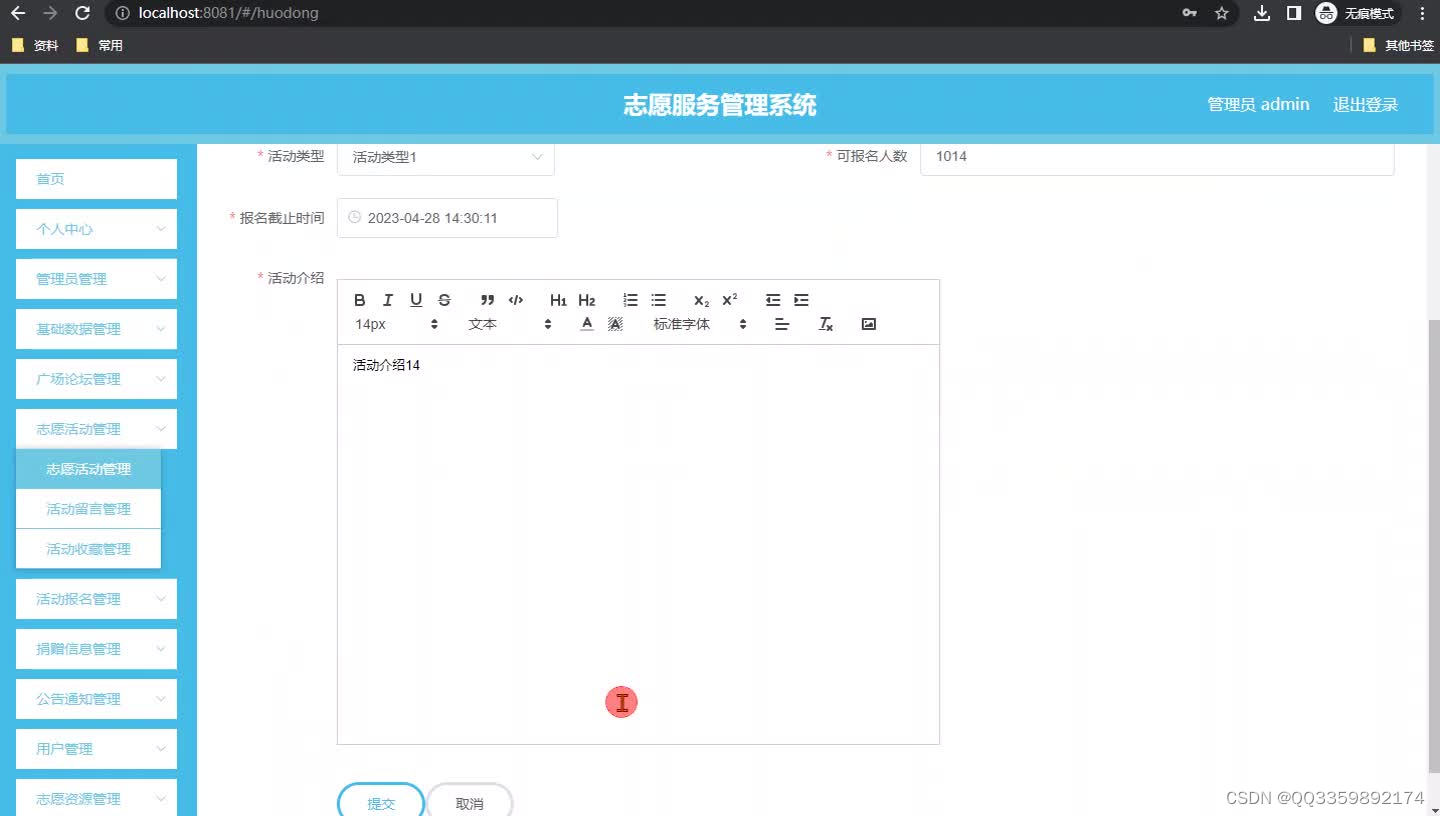Apply Heading 2 style

(587, 300)
